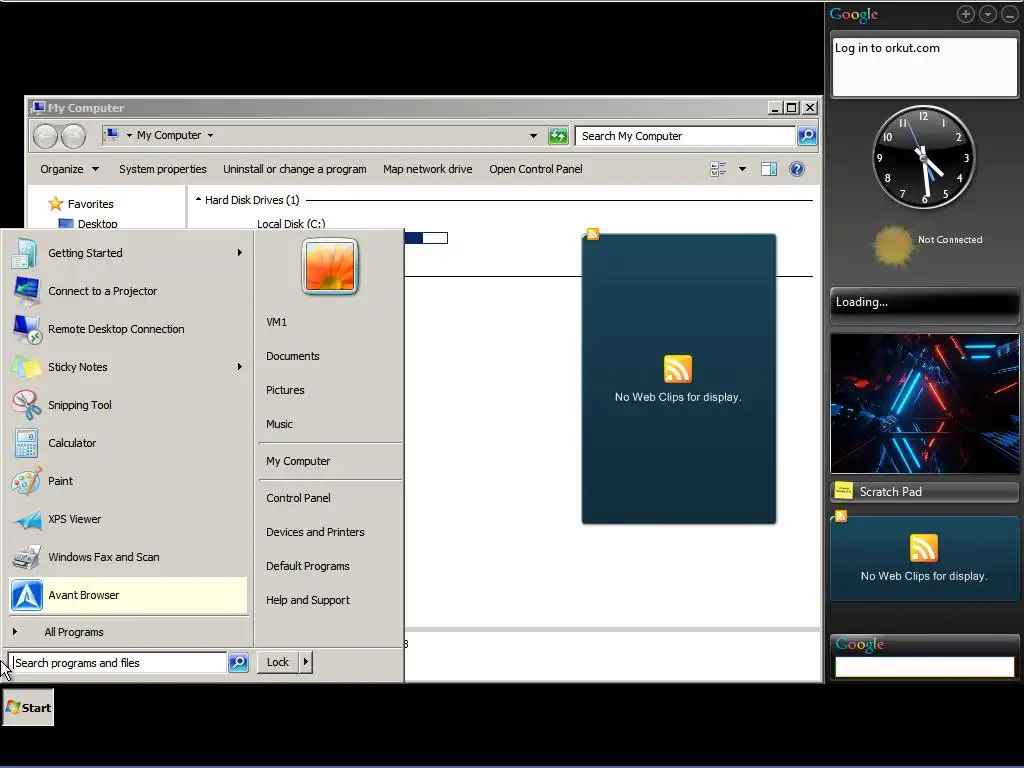Image resolution: width=1024 pixels, height=768 pixels.
Task: Click the neon photo gadget thumbnail
Action: pyautogui.click(x=924, y=404)
